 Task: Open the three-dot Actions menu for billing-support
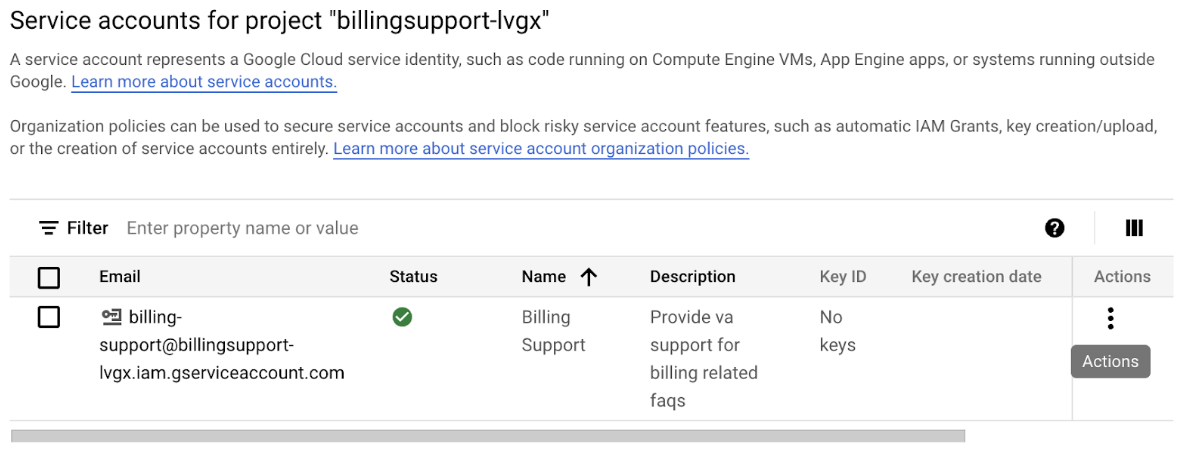click(x=1110, y=318)
